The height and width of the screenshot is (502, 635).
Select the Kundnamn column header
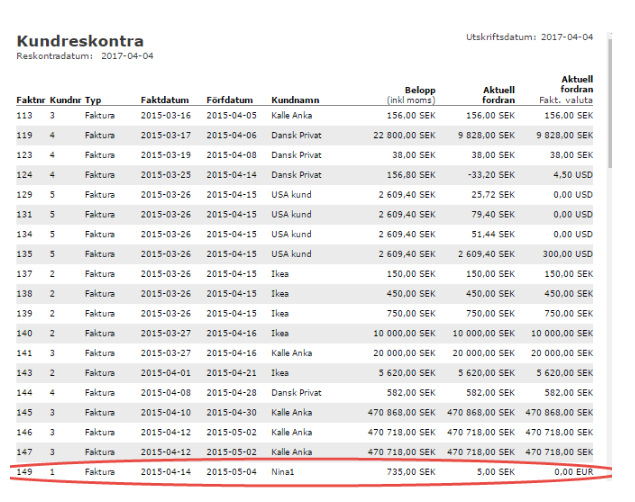[296, 100]
